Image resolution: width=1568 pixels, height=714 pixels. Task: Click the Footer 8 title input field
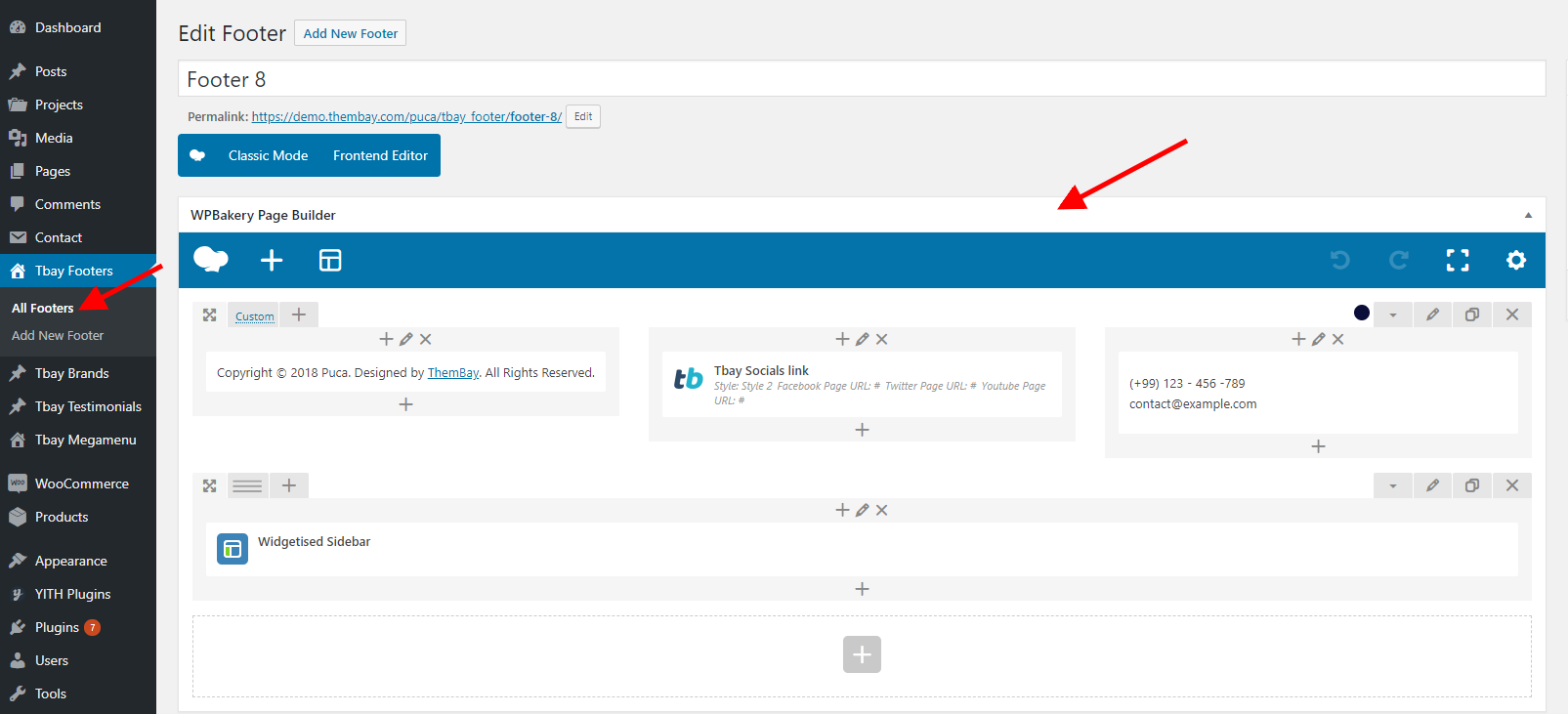click(861, 79)
